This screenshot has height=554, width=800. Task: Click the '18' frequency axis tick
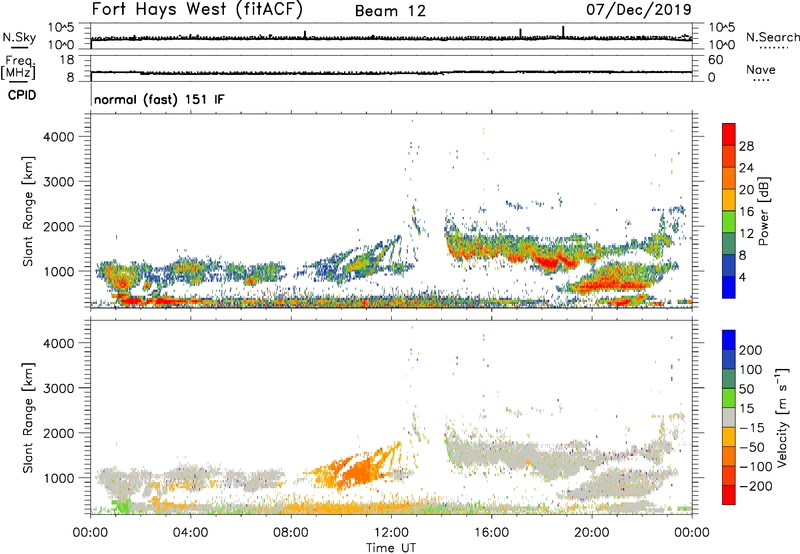67,60
